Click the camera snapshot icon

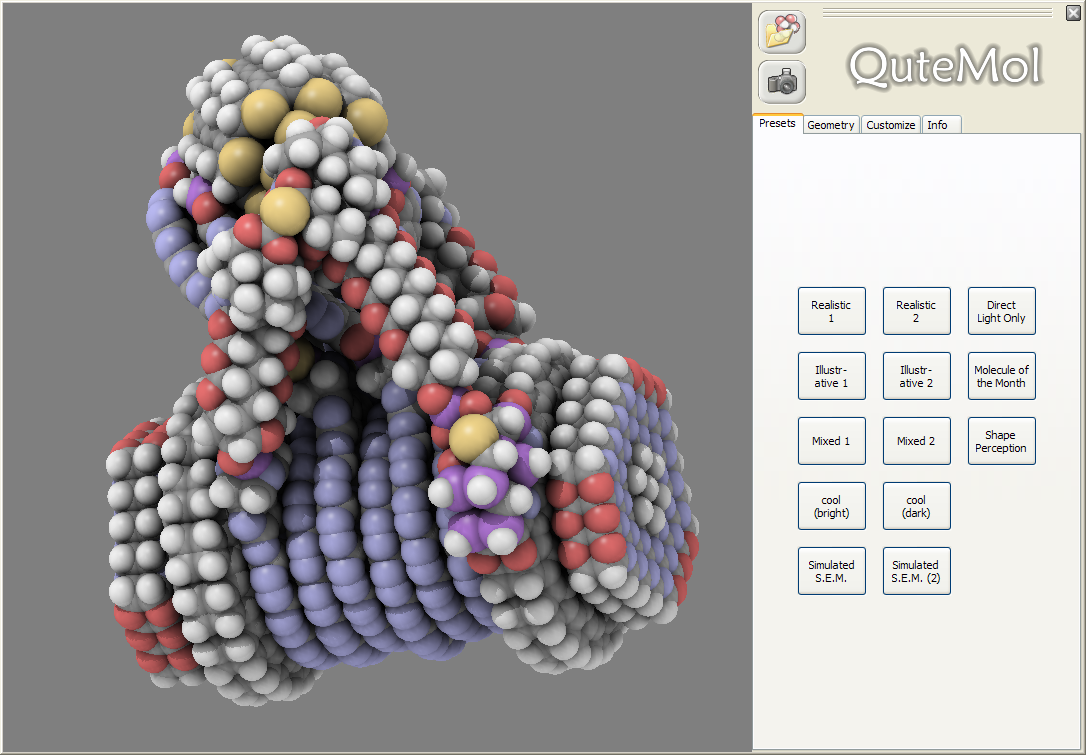coord(781,82)
